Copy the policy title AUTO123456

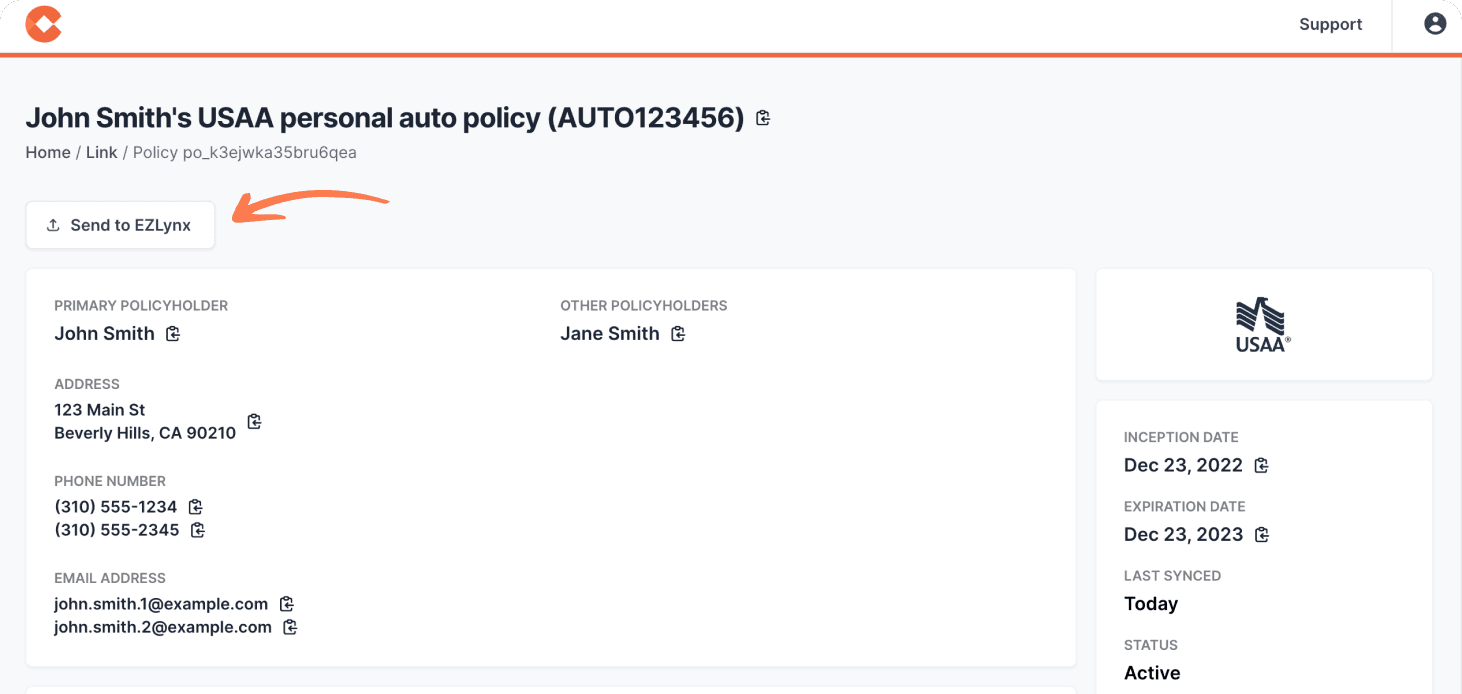click(763, 118)
